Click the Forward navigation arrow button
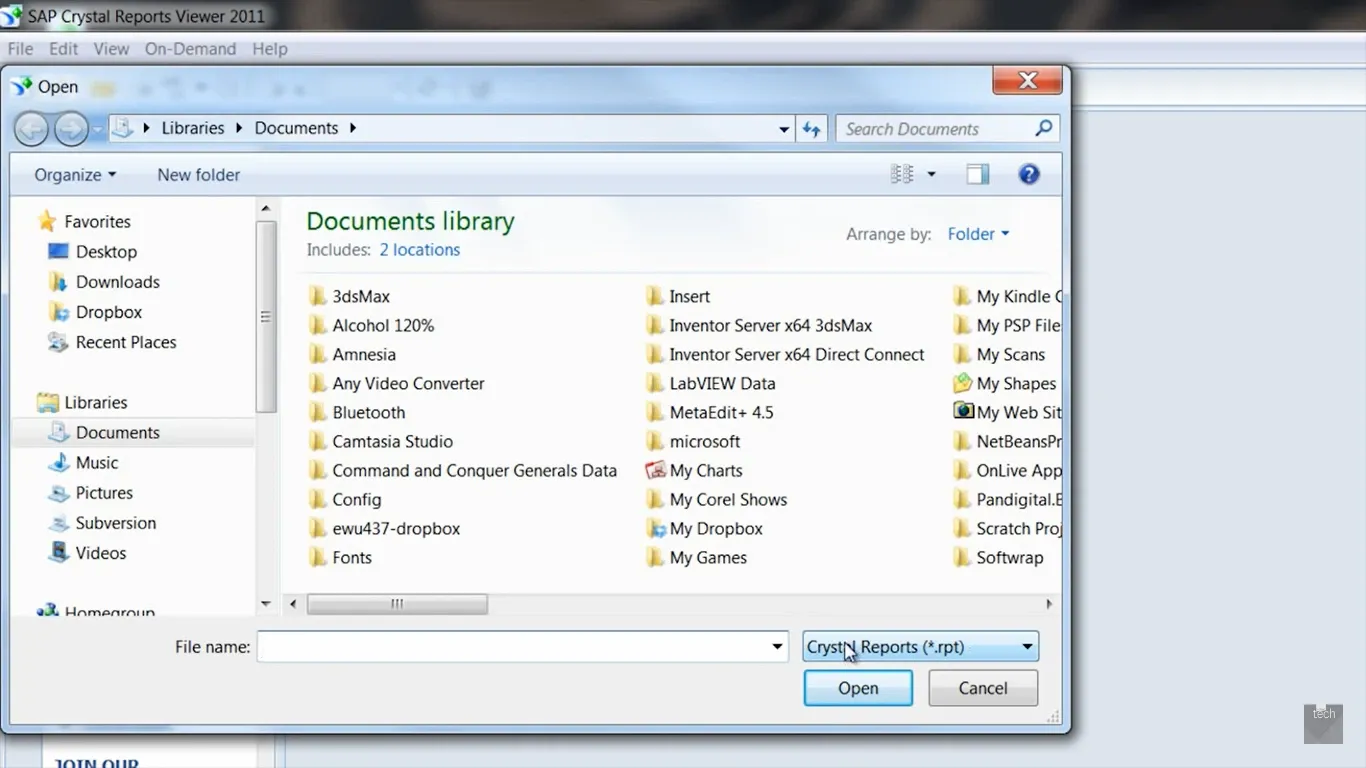The height and width of the screenshot is (768, 1366). pyautogui.click(x=71, y=128)
